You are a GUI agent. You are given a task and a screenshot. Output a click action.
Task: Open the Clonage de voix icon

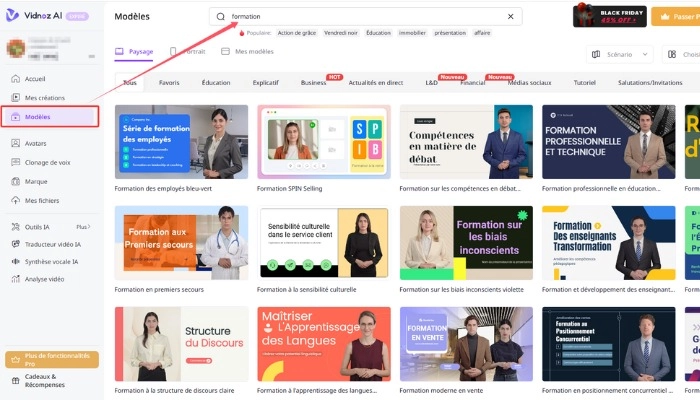(16, 162)
